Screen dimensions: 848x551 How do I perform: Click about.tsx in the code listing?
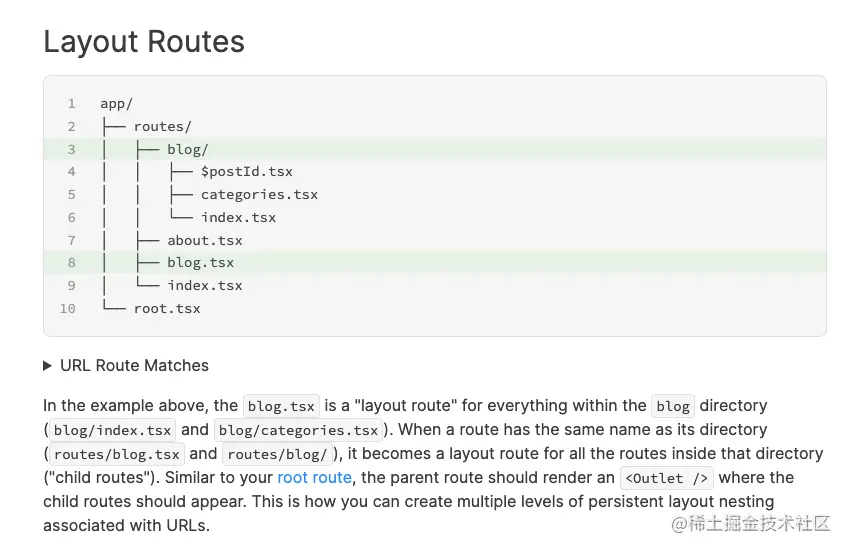click(x=204, y=240)
